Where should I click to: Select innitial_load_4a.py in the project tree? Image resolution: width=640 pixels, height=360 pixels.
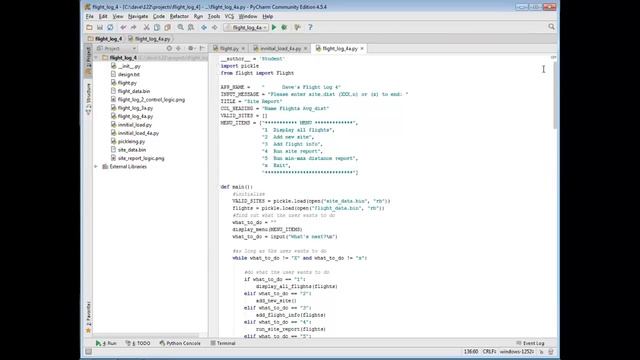(138, 133)
